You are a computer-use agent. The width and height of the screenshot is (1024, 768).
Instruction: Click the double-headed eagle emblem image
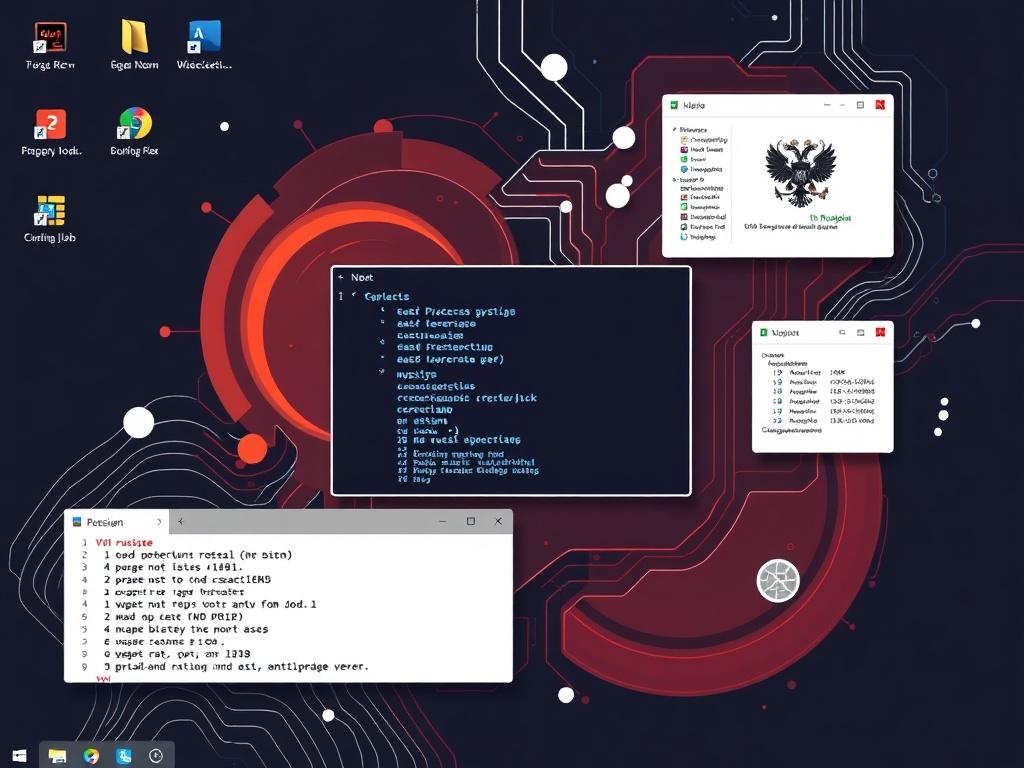[799, 170]
